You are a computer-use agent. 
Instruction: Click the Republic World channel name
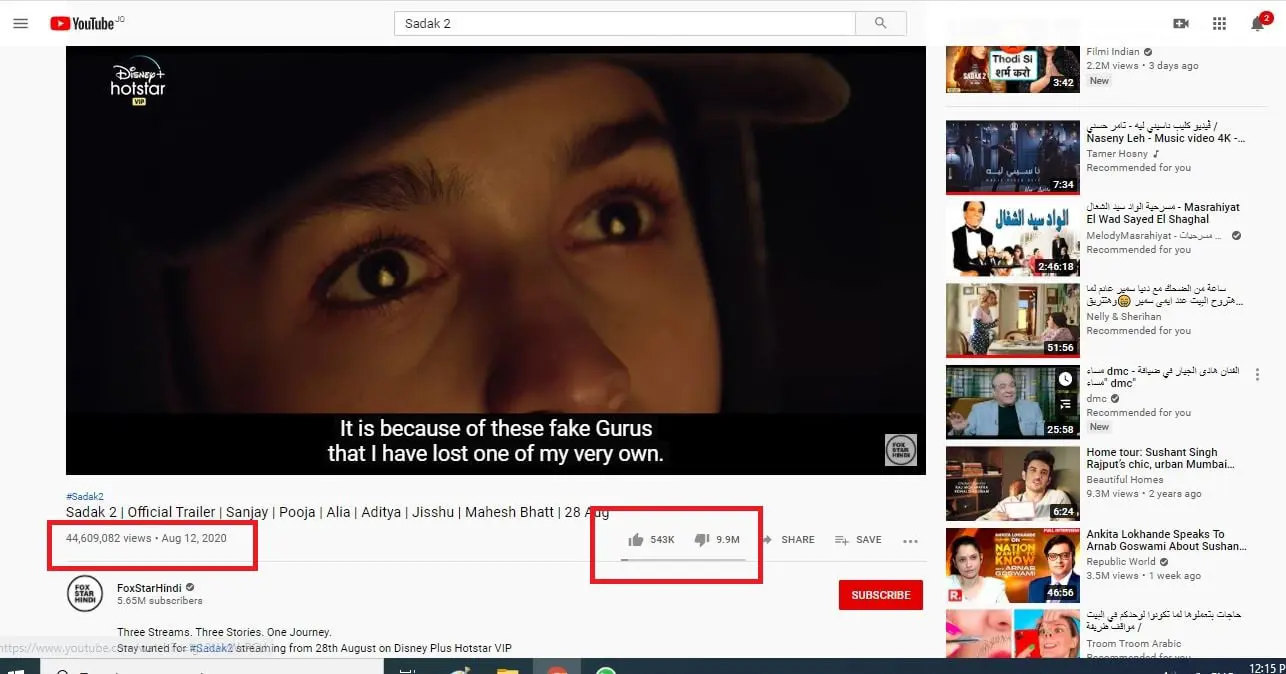click(x=1121, y=562)
